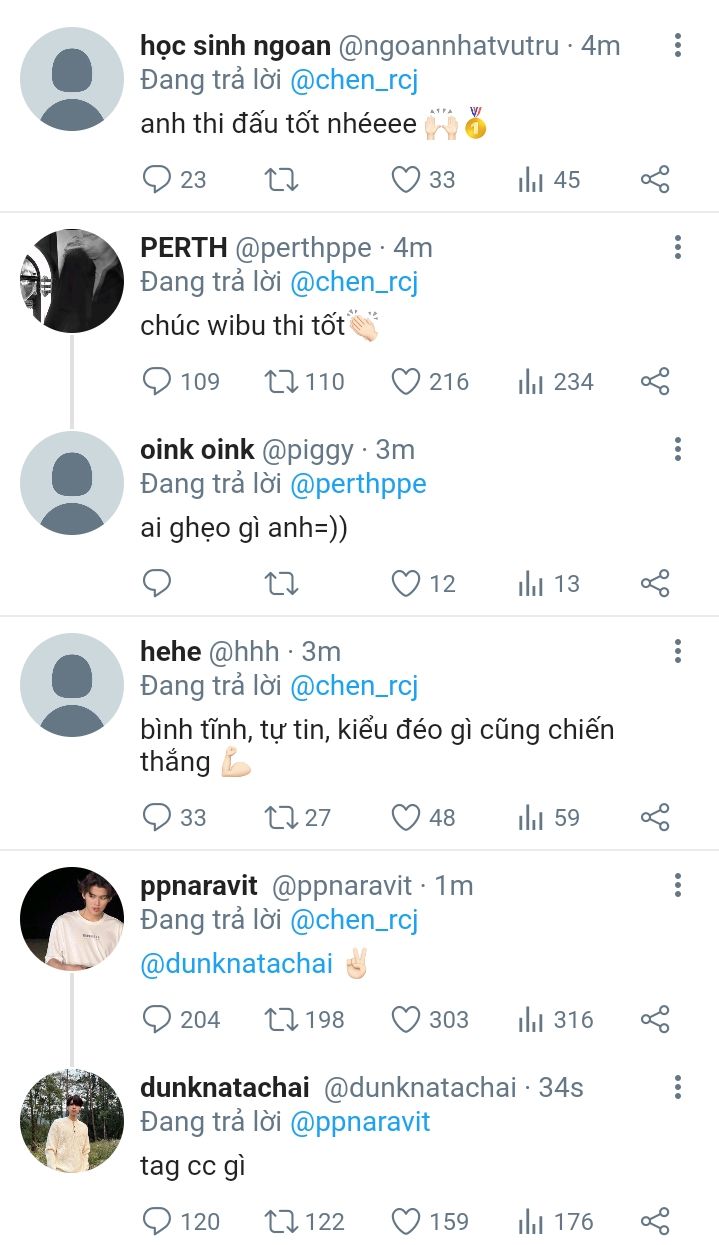719x1245 pixels.
Task: Open PERTH's profile picture
Action: click(x=72, y=281)
